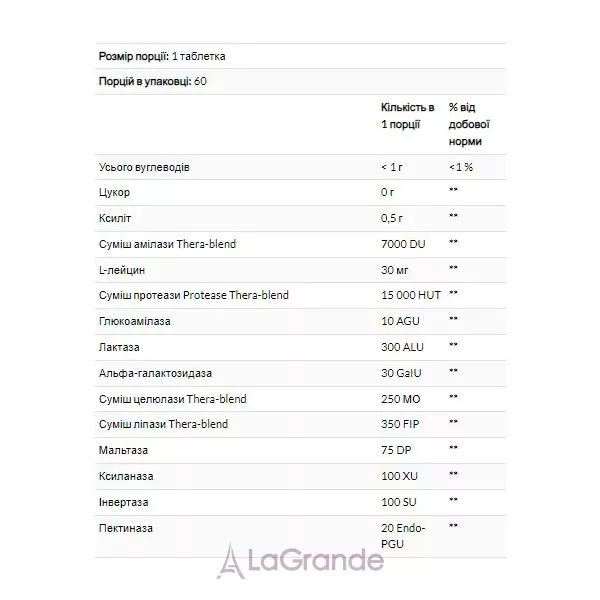Click the 'Кількість в 1 порції' column header
Image resolution: width=600 pixels, height=600 pixels.
(x=408, y=116)
